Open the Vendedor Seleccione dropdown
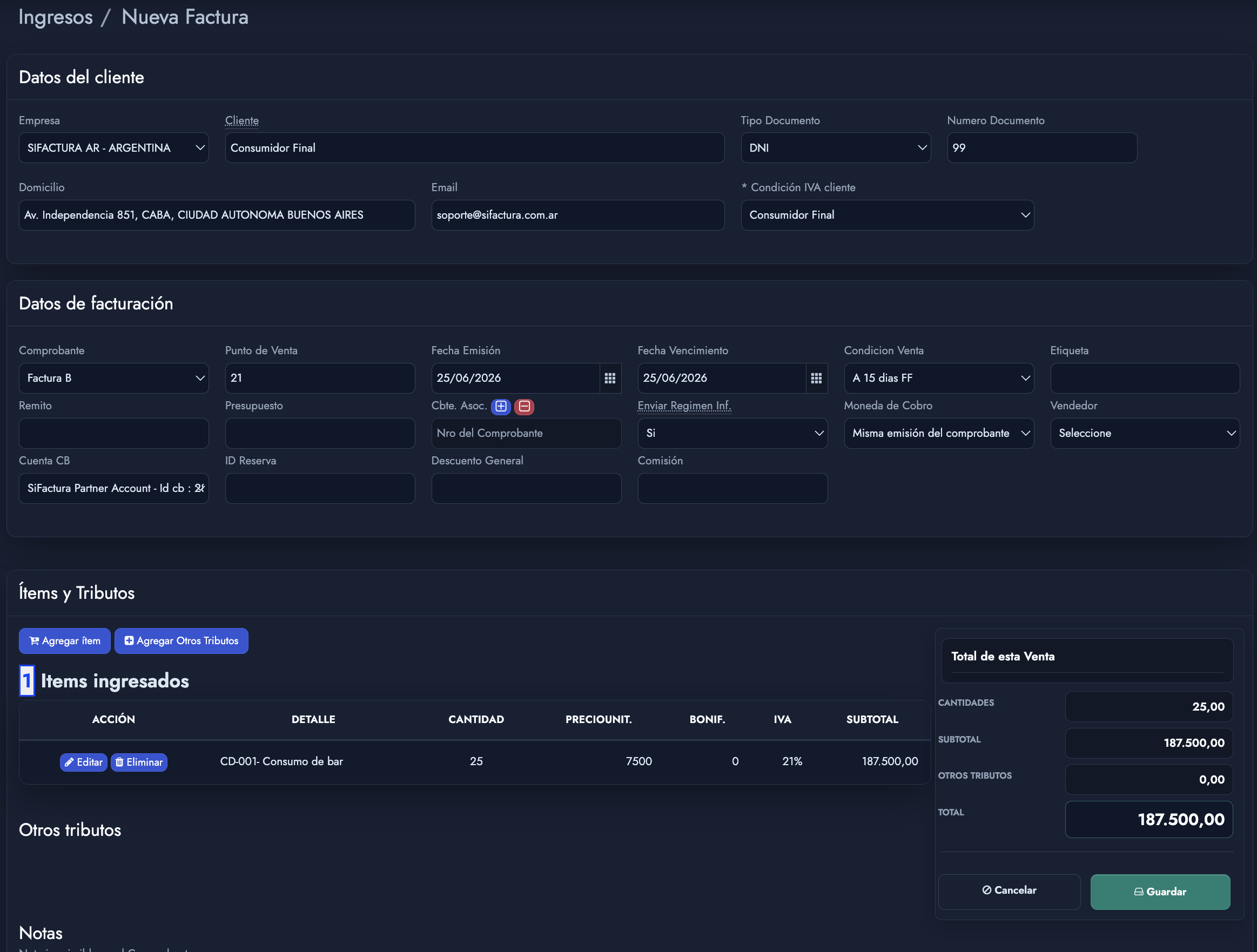This screenshot has width=1257, height=952. coord(1145,434)
